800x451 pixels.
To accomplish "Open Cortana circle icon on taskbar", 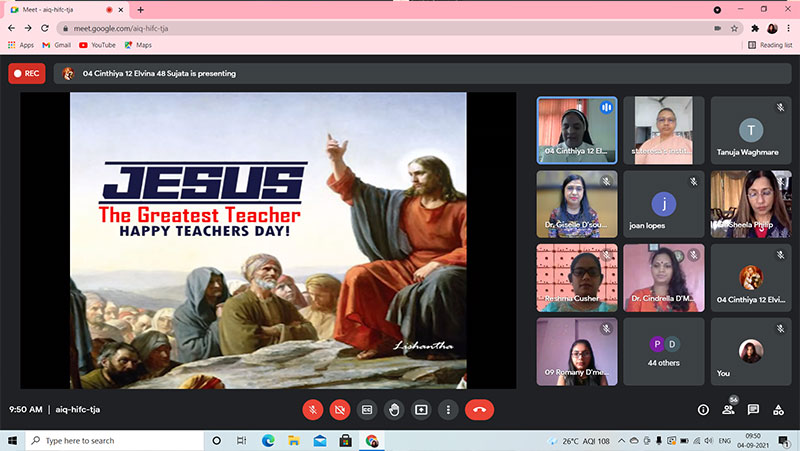I will point(216,440).
